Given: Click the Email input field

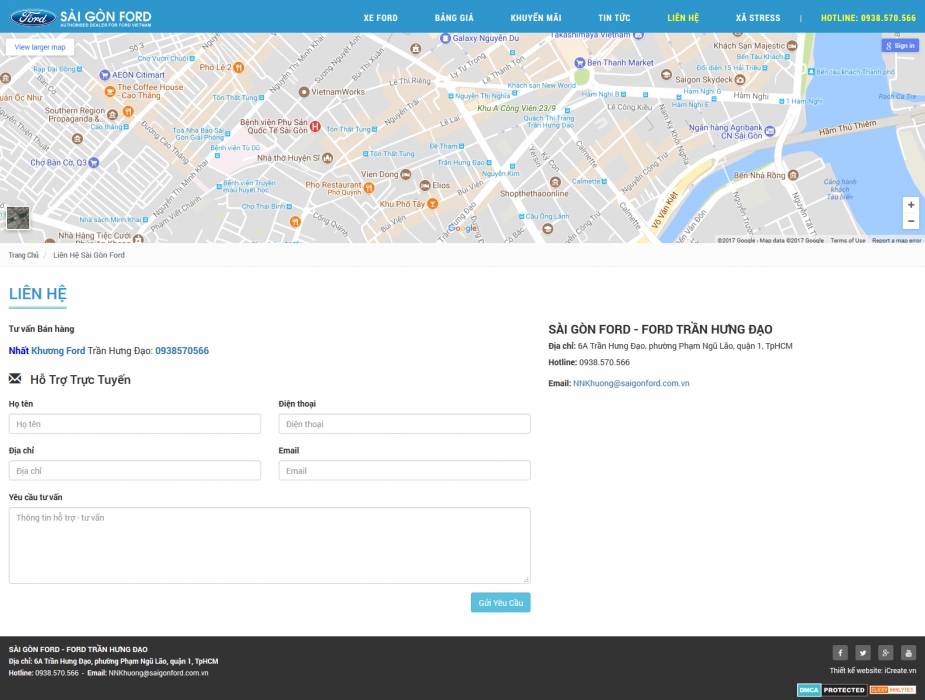Looking at the screenshot, I should tap(404, 471).
